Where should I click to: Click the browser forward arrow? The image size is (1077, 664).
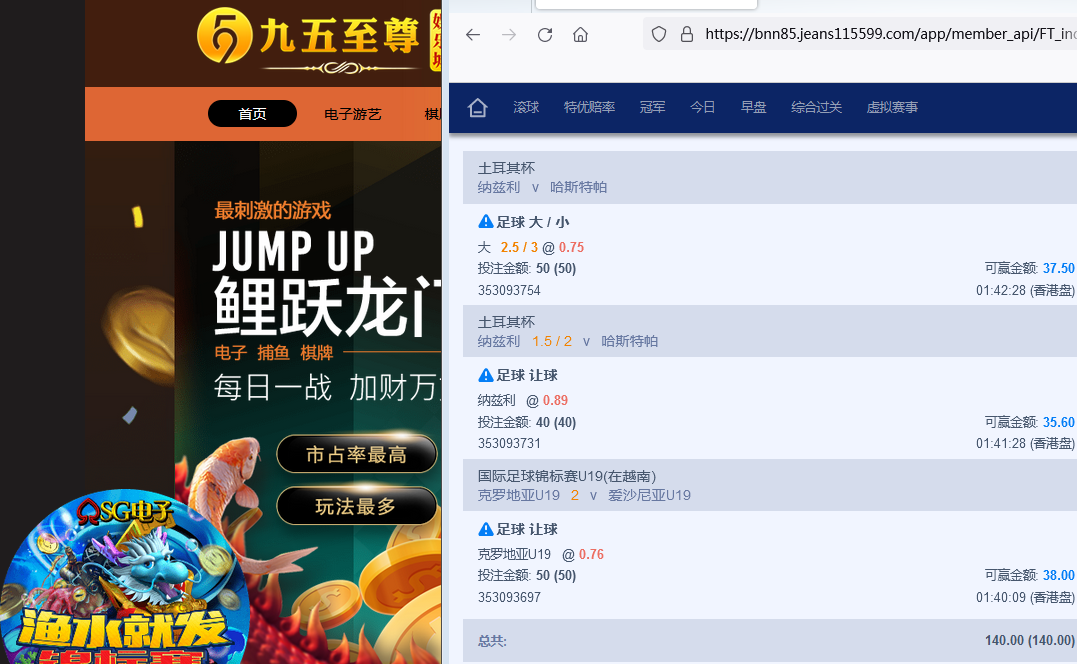point(509,34)
